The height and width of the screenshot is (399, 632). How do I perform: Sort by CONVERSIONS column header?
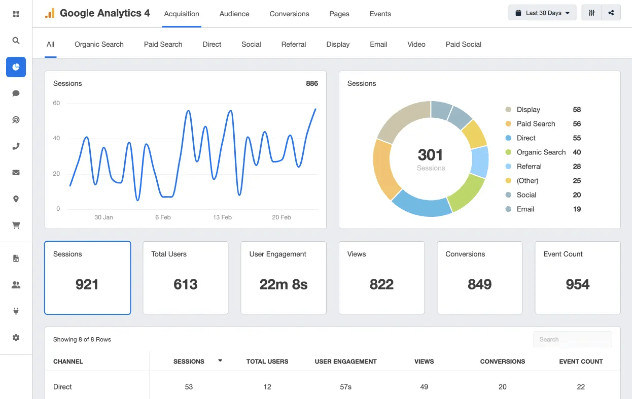[x=502, y=362]
